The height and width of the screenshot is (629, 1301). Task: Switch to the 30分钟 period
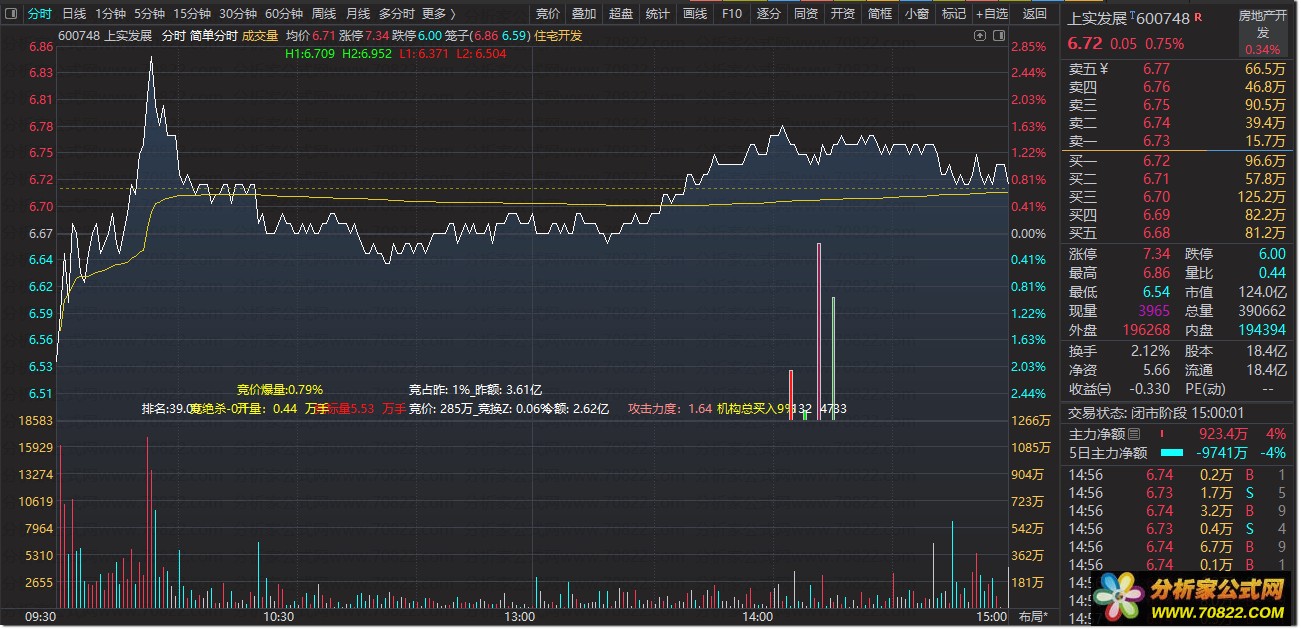click(237, 14)
